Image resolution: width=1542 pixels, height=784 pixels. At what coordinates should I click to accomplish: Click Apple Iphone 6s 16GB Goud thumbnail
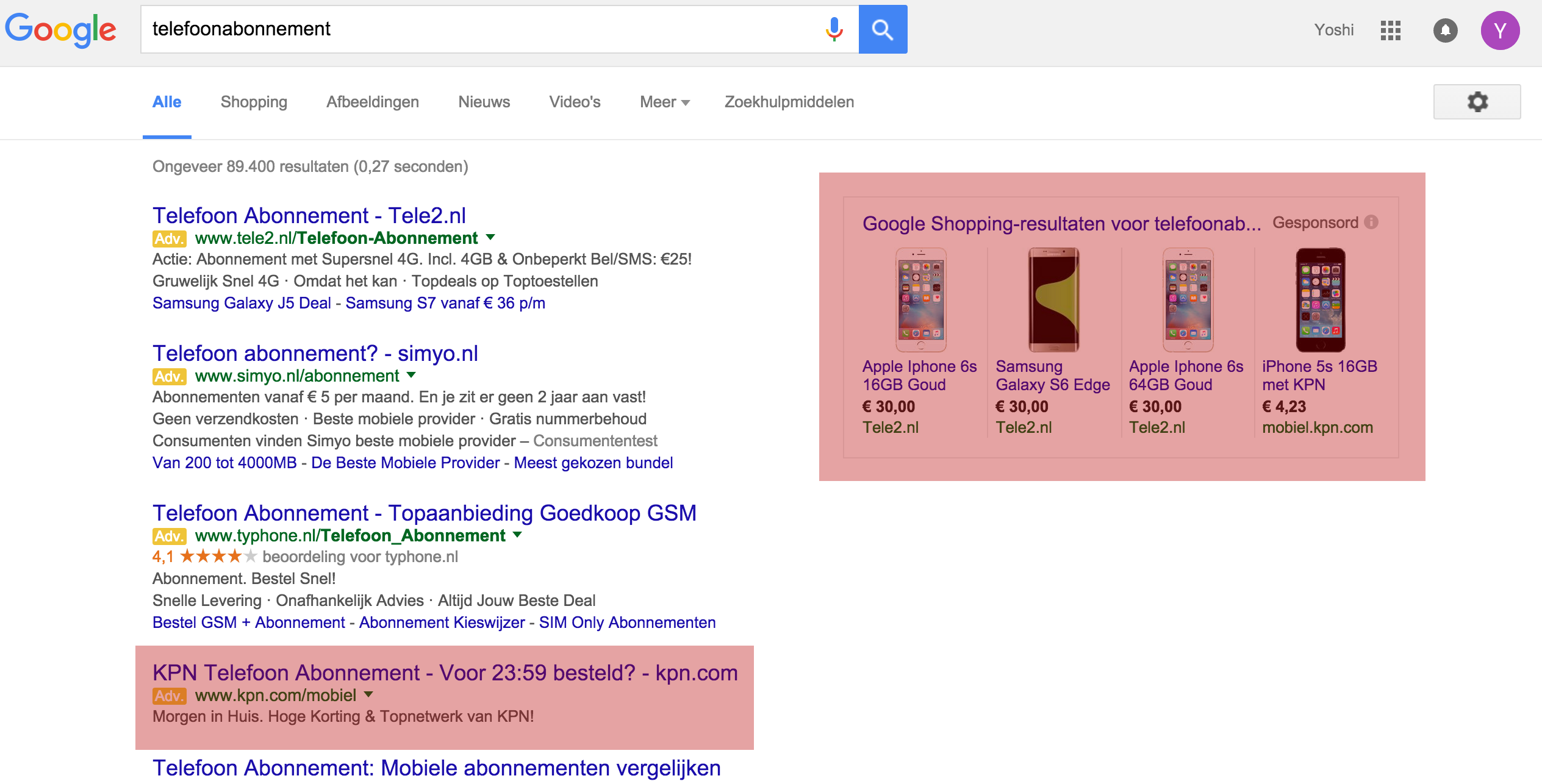(x=920, y=300)
